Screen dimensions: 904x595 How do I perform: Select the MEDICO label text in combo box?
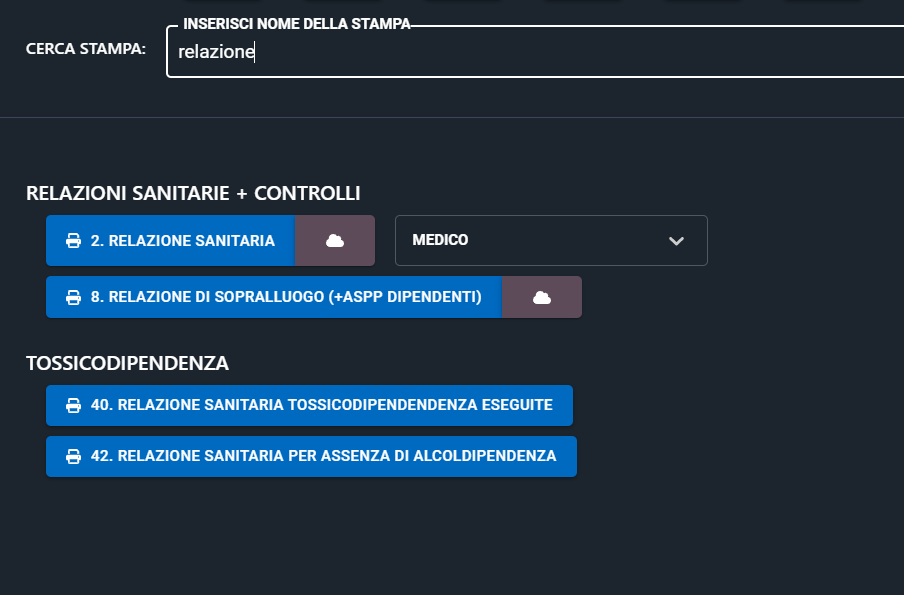pos(440,240)
